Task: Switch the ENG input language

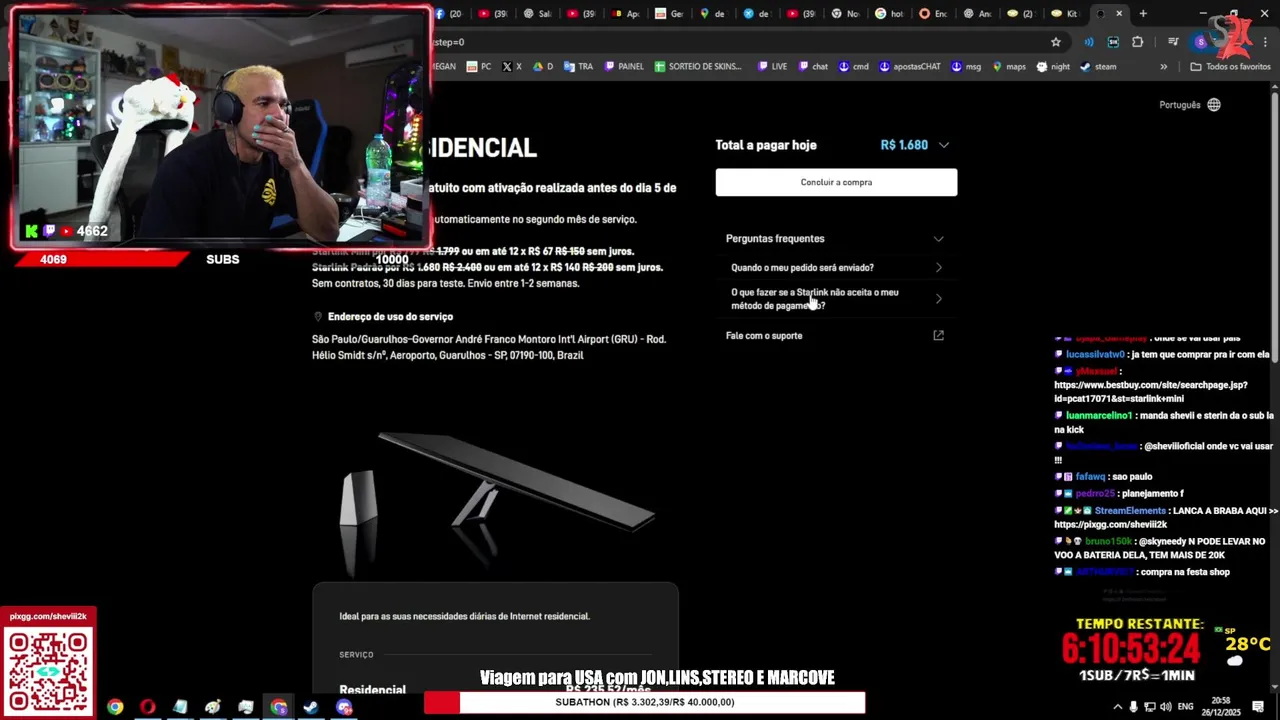Action: [1186, 707]
